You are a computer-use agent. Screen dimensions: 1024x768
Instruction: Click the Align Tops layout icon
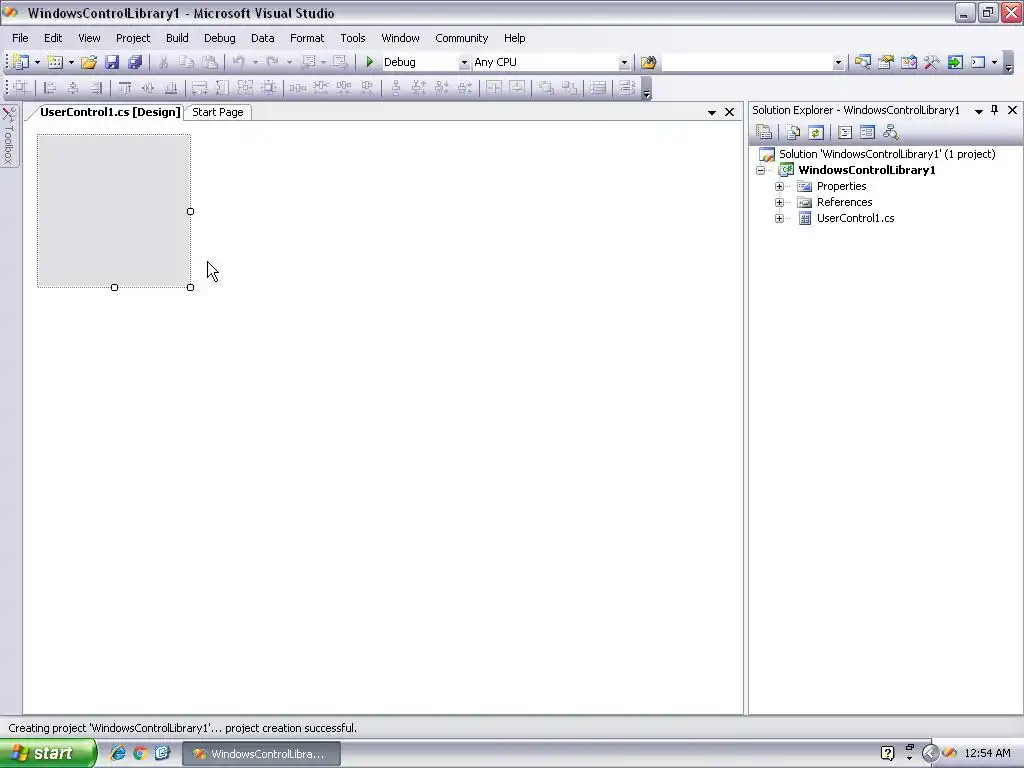[124, 88]
